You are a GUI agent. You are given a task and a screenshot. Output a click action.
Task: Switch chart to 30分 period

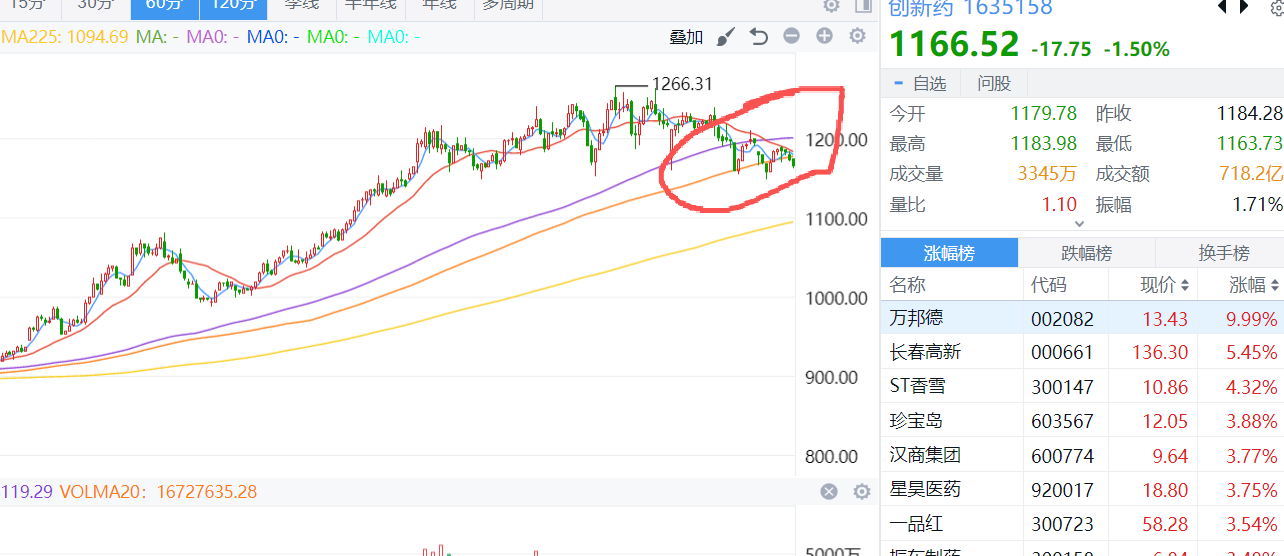pos(95,5)
